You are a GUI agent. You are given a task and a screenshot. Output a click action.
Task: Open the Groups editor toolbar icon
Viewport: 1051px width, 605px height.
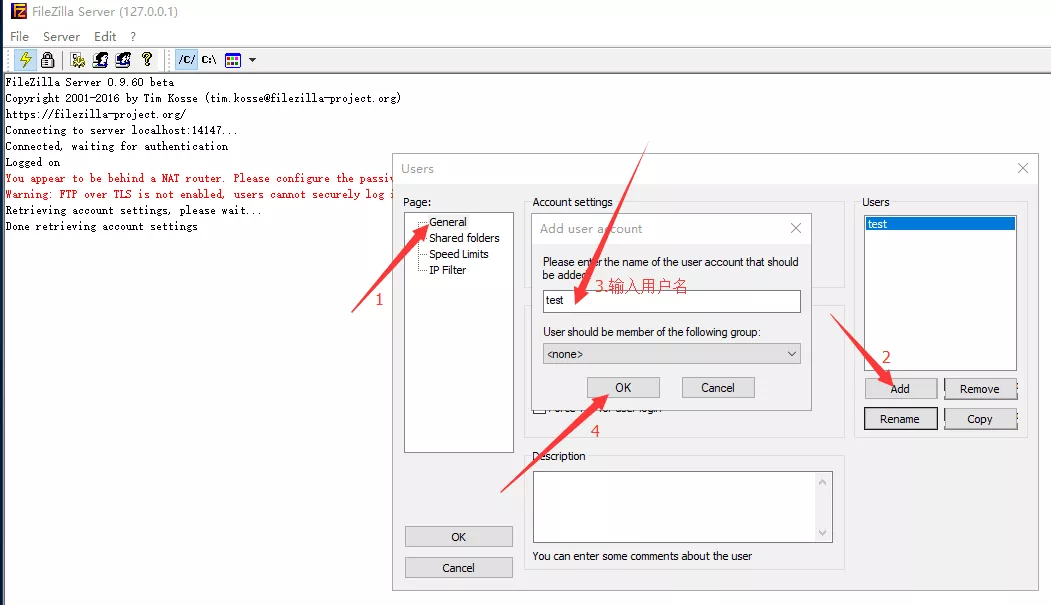(123, 60)
